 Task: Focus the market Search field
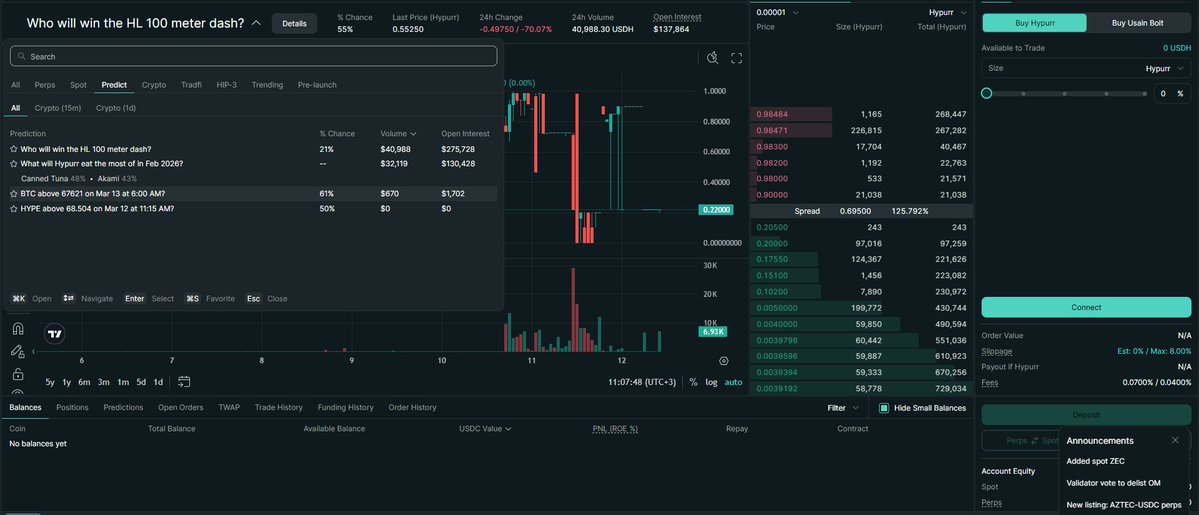coord(253,57)
